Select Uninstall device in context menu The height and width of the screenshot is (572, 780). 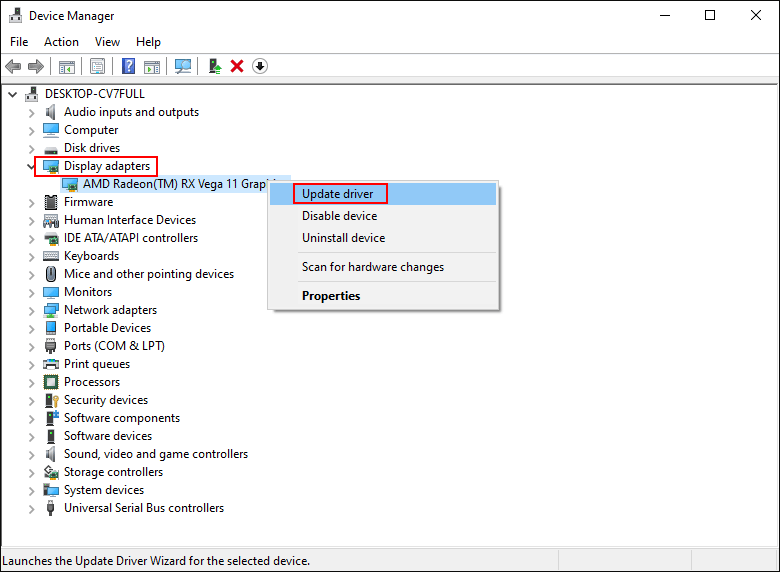[343, 238]
